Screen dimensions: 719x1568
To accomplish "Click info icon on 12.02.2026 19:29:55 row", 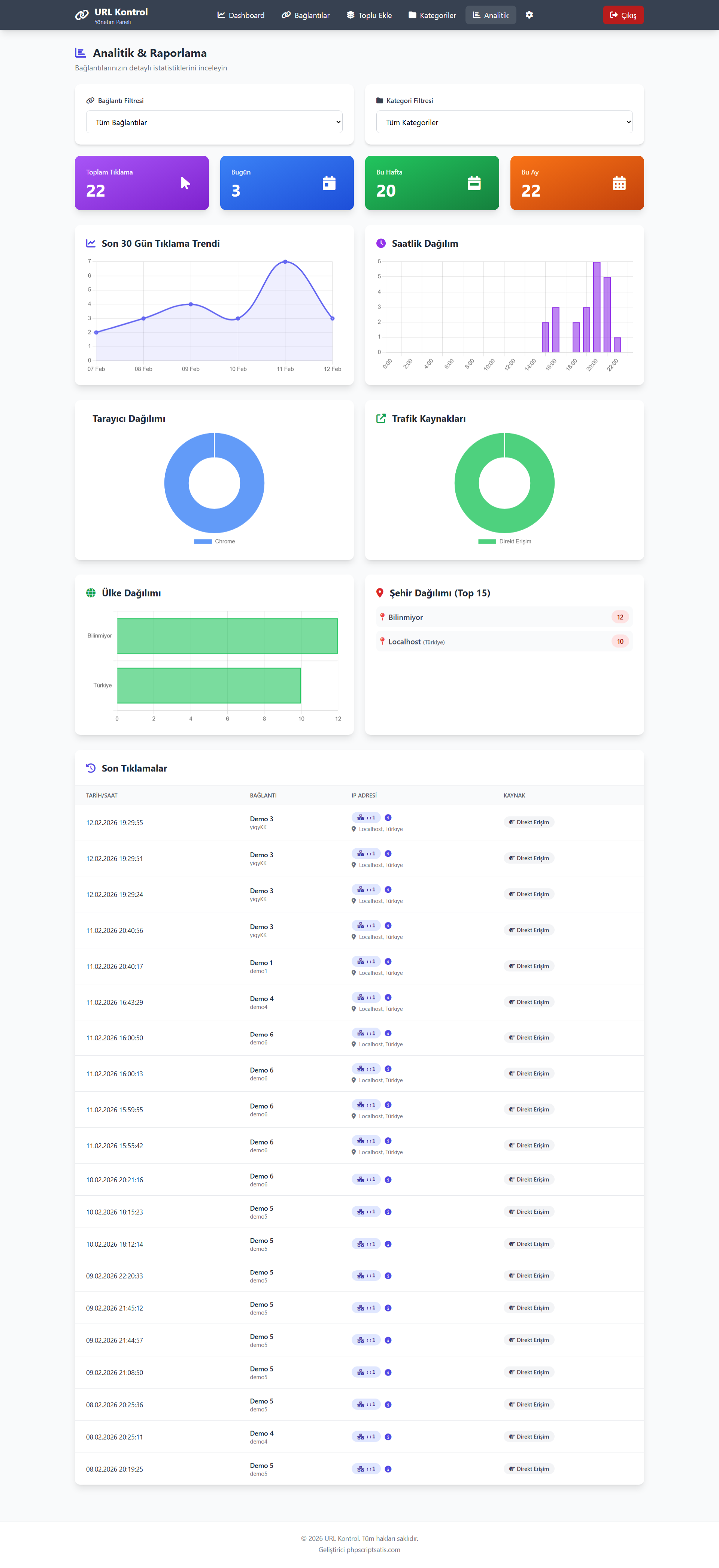I will 388,818.
